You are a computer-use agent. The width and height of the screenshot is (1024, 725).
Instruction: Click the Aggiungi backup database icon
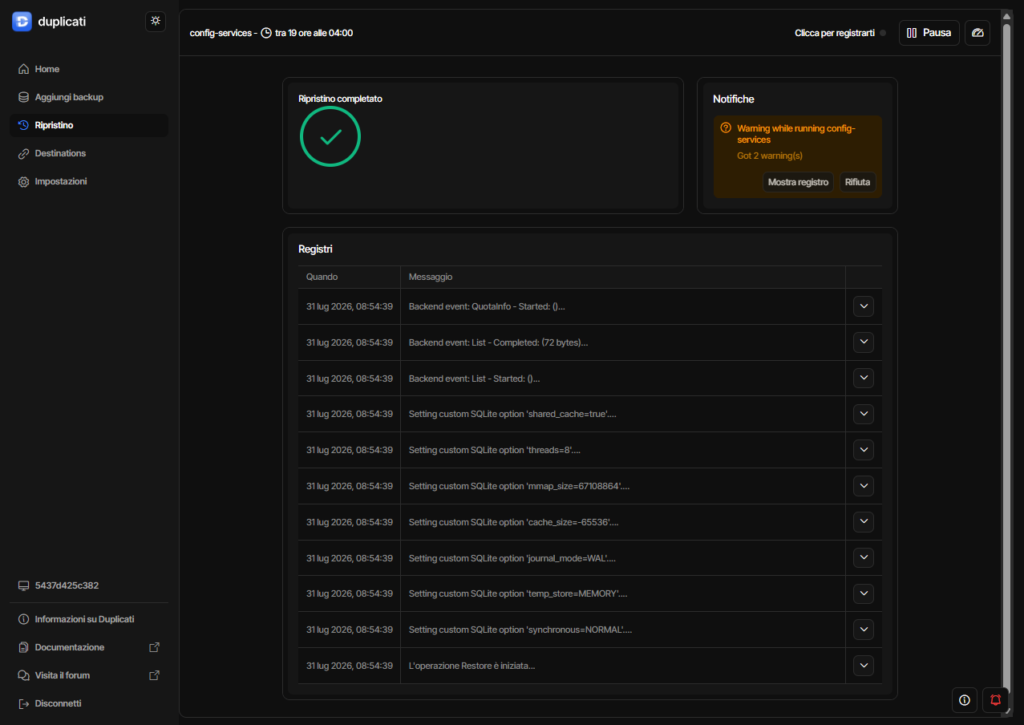click(x=24, y=97)
